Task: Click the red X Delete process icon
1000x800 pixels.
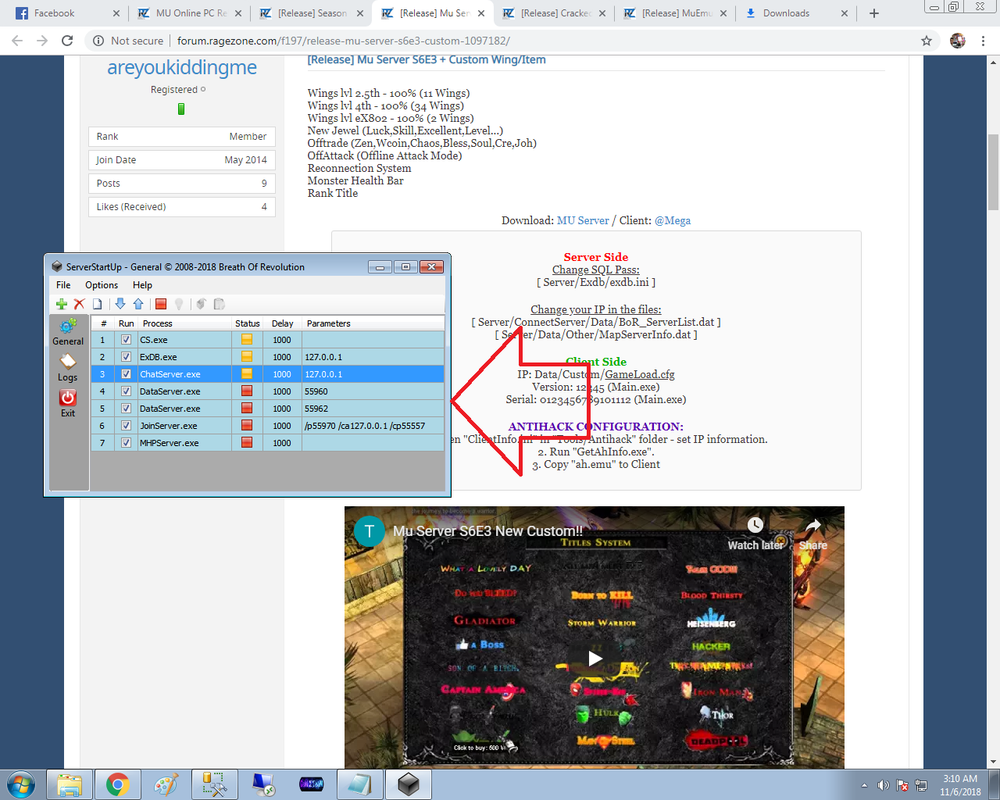Action: pyautogui.click(x=79, y=304)
